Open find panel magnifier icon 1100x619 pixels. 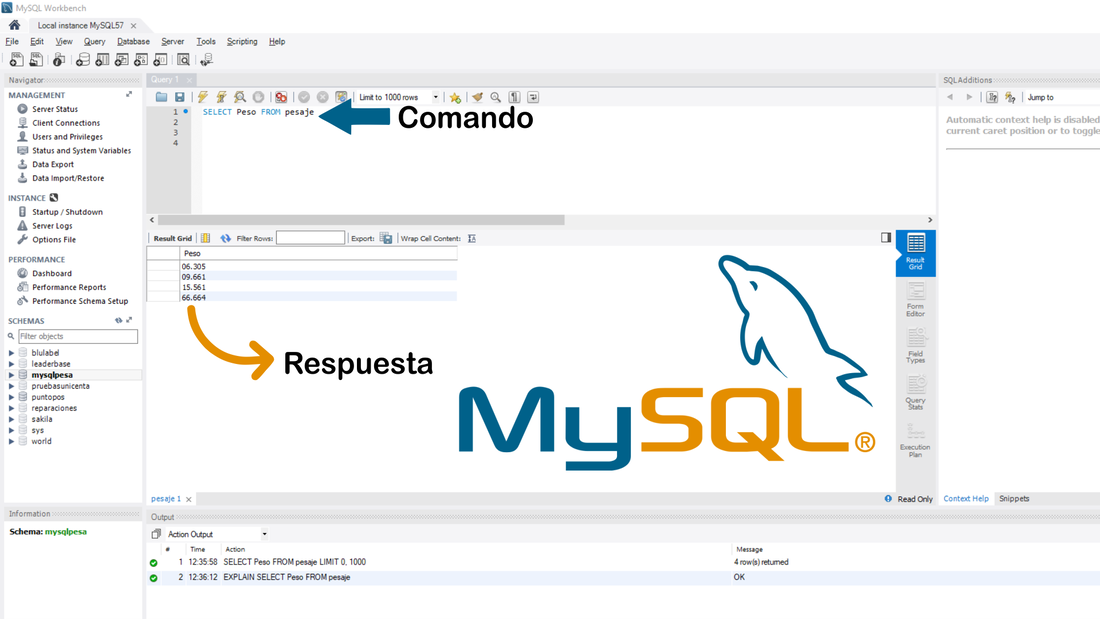point(496,97)
